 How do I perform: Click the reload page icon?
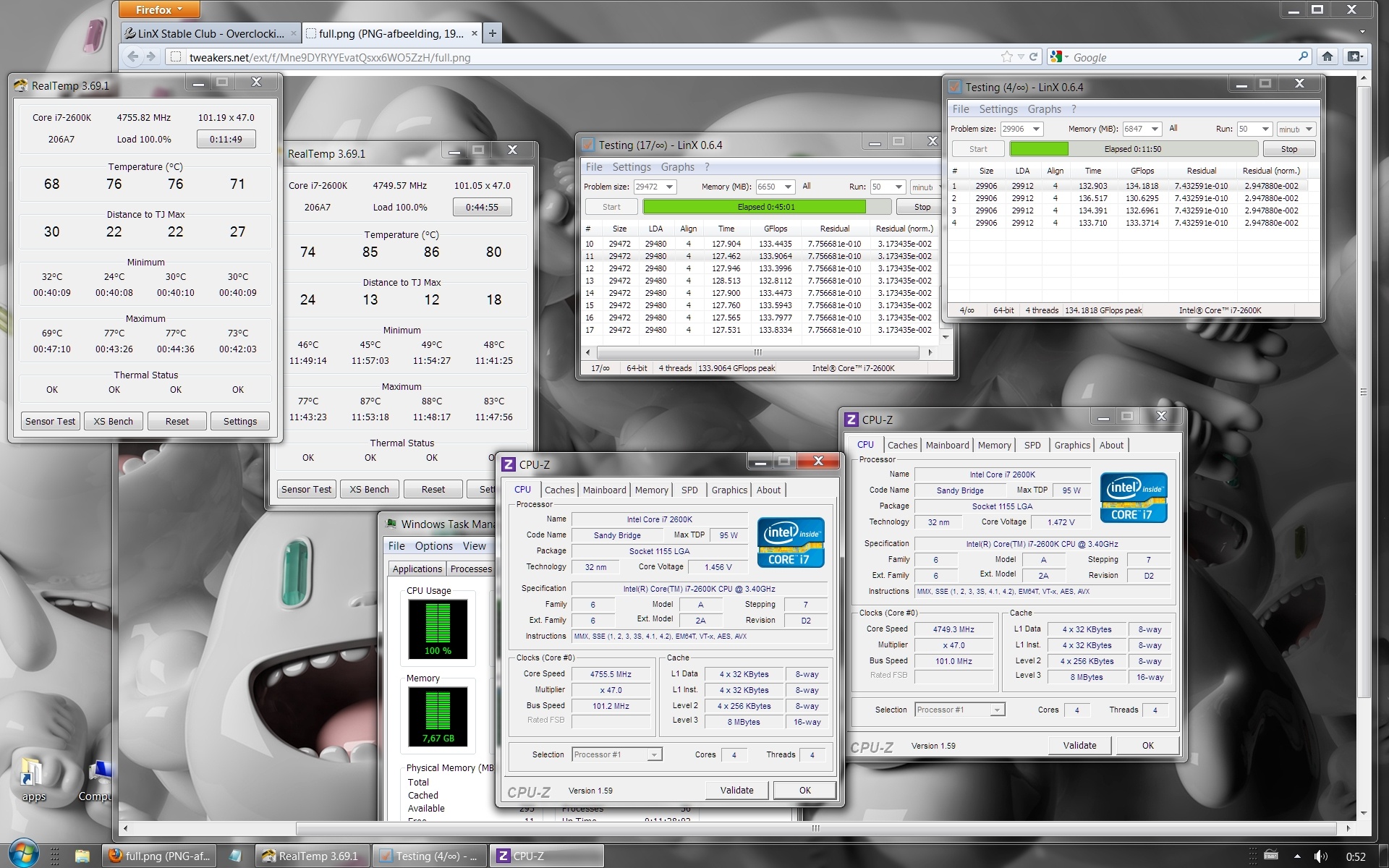pos(1034,57)
